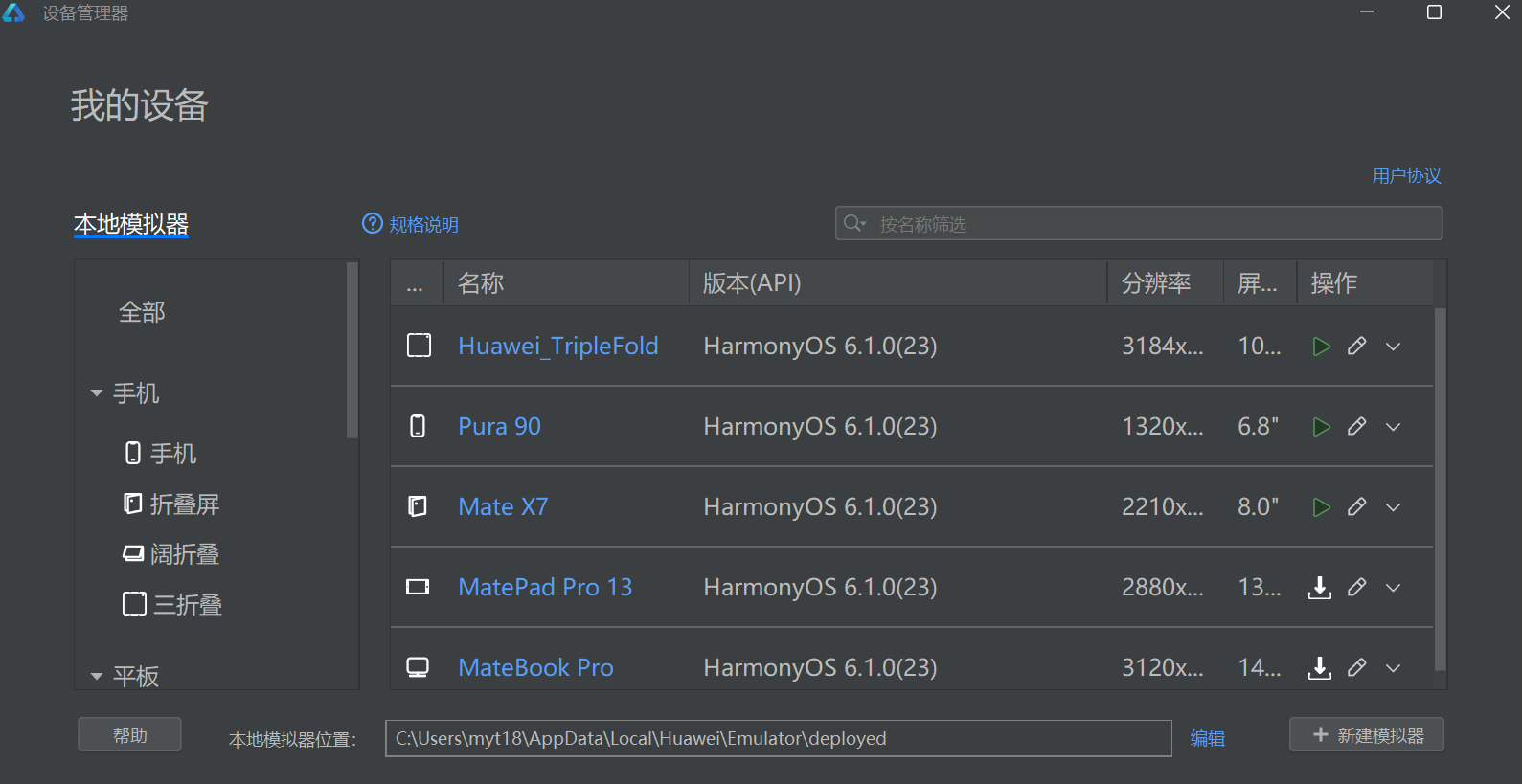Collapse the 平板 category tree node
The image size is (1522, 784).
tap(97, 677)
